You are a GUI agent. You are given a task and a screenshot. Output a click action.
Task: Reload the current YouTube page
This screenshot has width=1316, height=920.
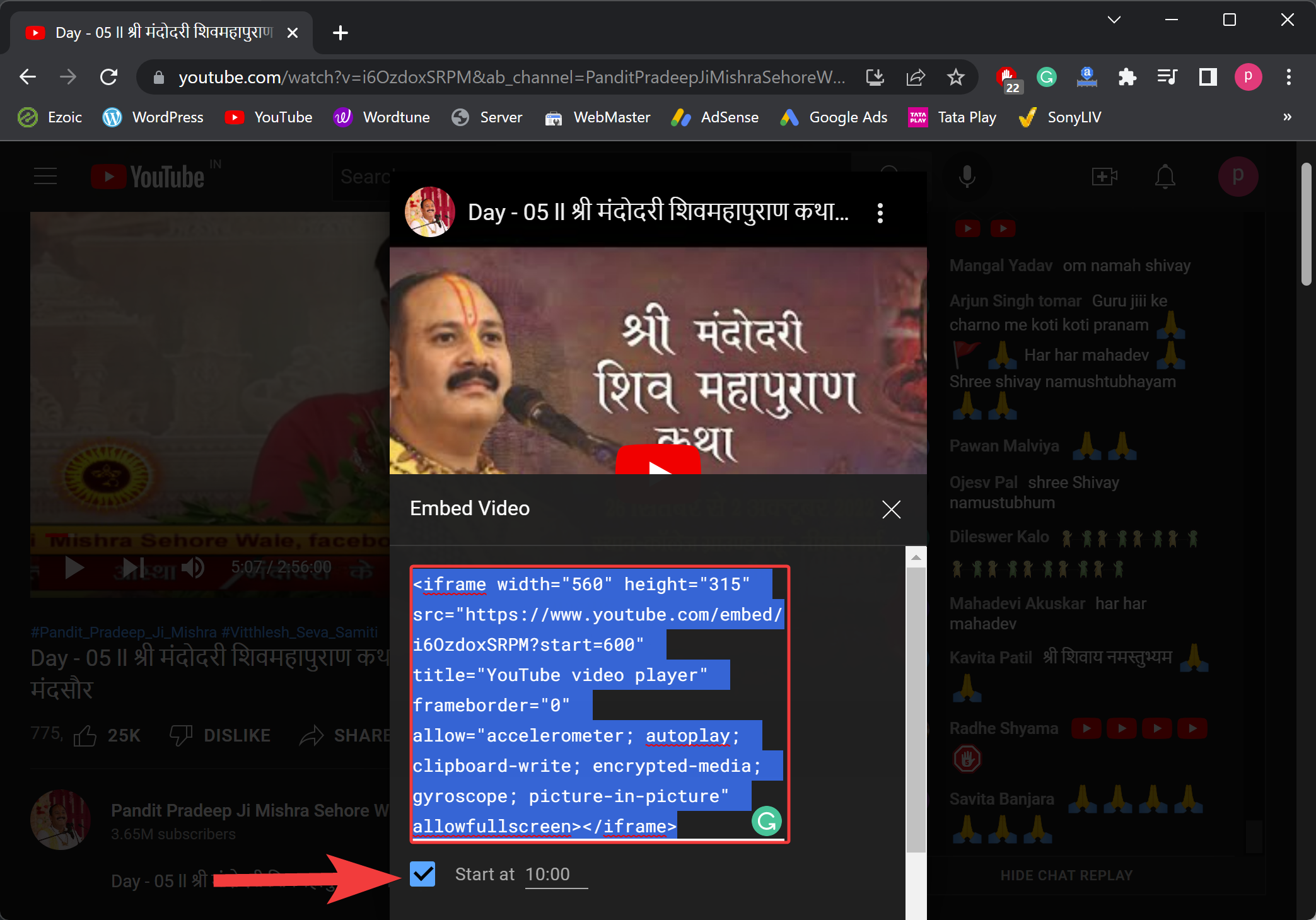coord(109,77)
